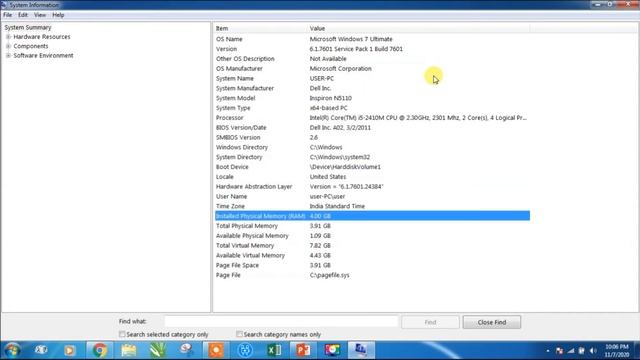Viewport: 640px width, 360px height.
Task: Select the Hardware Abstraction Layer row
Action: [372, 187]
